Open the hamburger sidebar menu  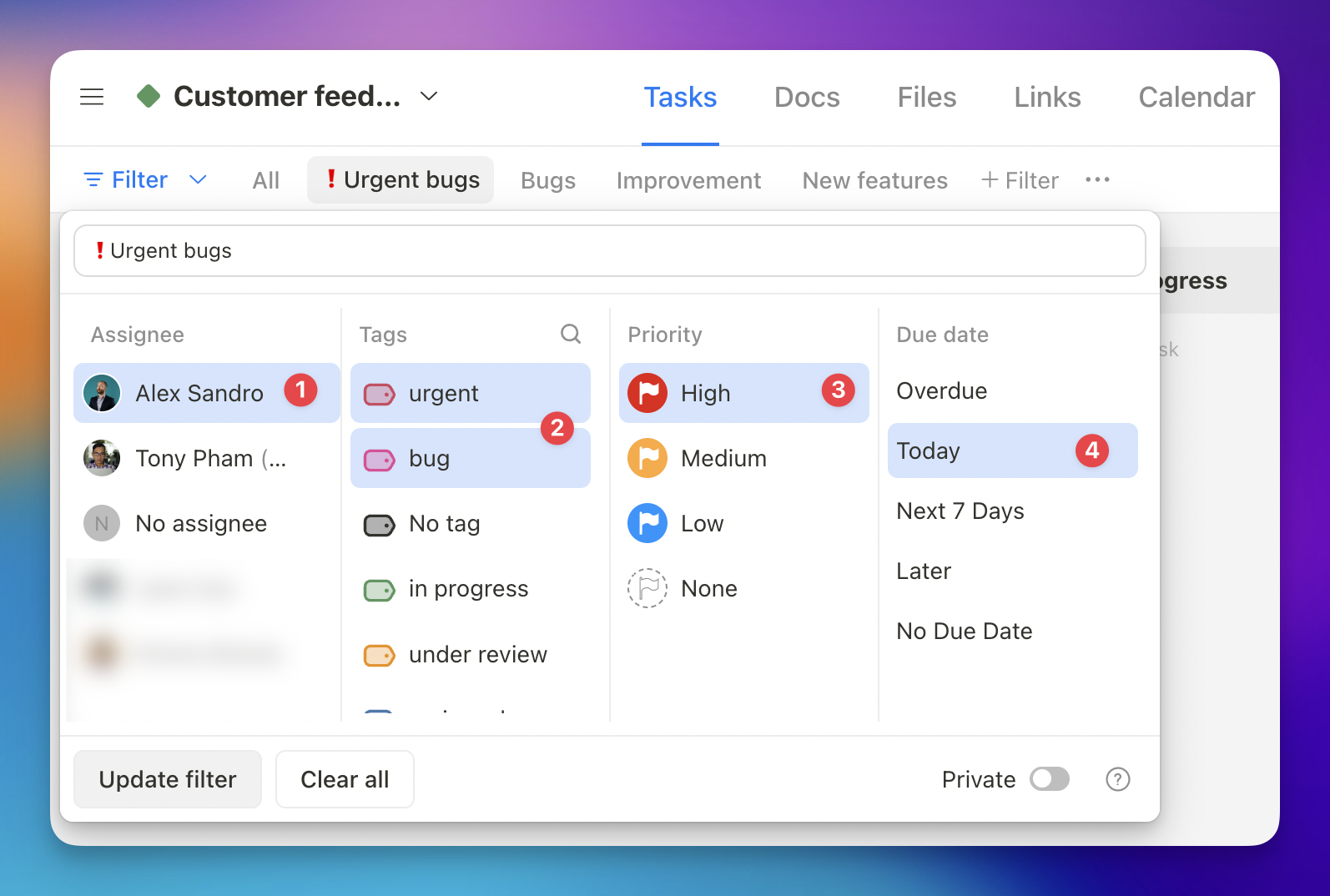click(x=92, y=97)
